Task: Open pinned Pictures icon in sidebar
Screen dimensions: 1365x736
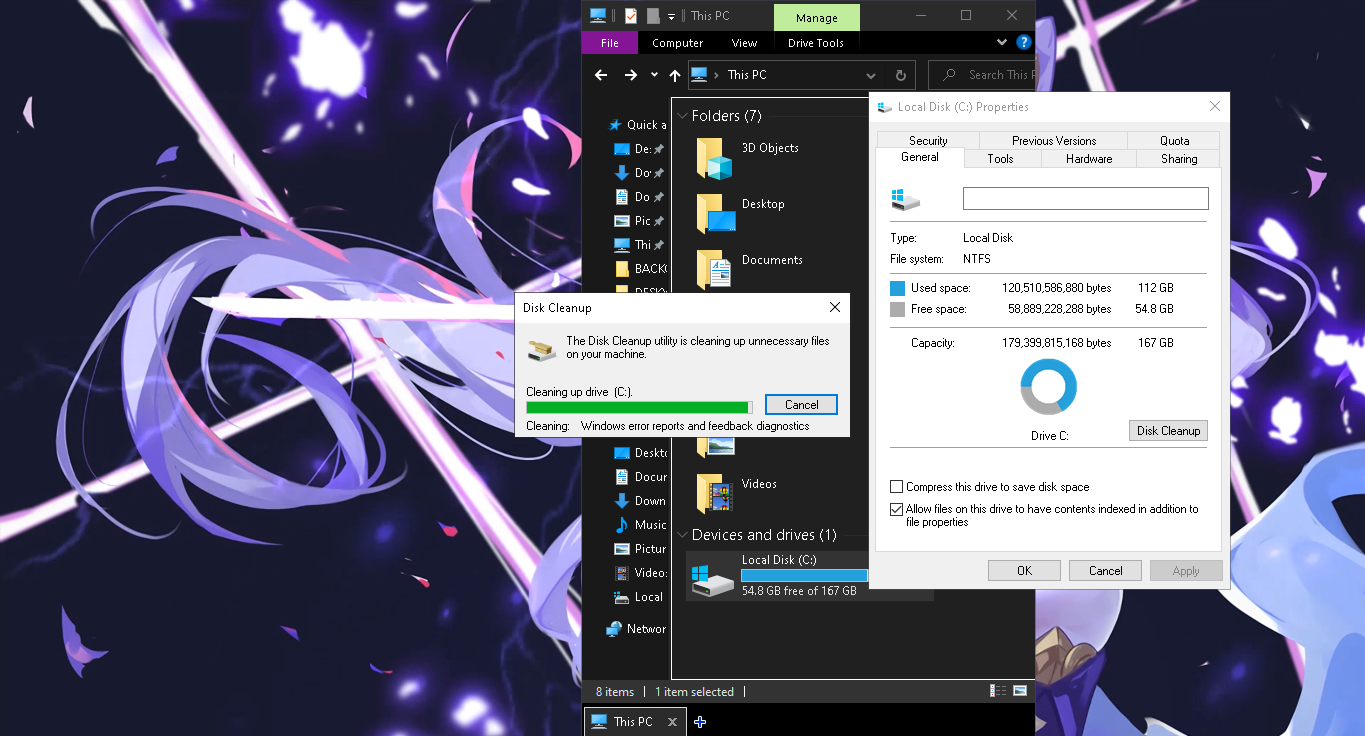Action: coord(621,221)
